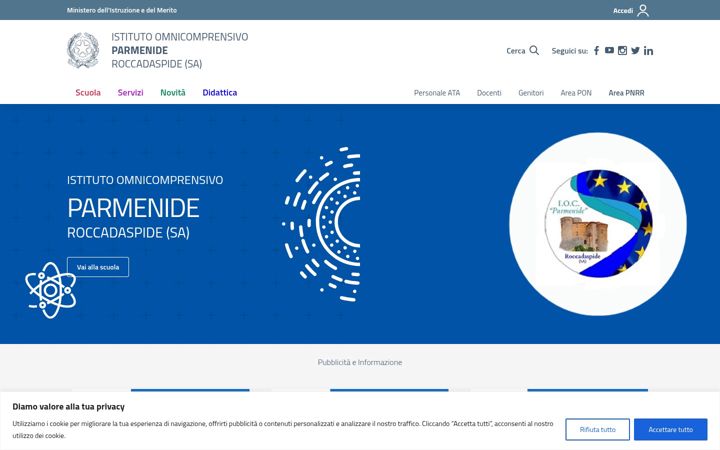Open the Novità menu
The image size is (720, 450).
click(173, 93)
